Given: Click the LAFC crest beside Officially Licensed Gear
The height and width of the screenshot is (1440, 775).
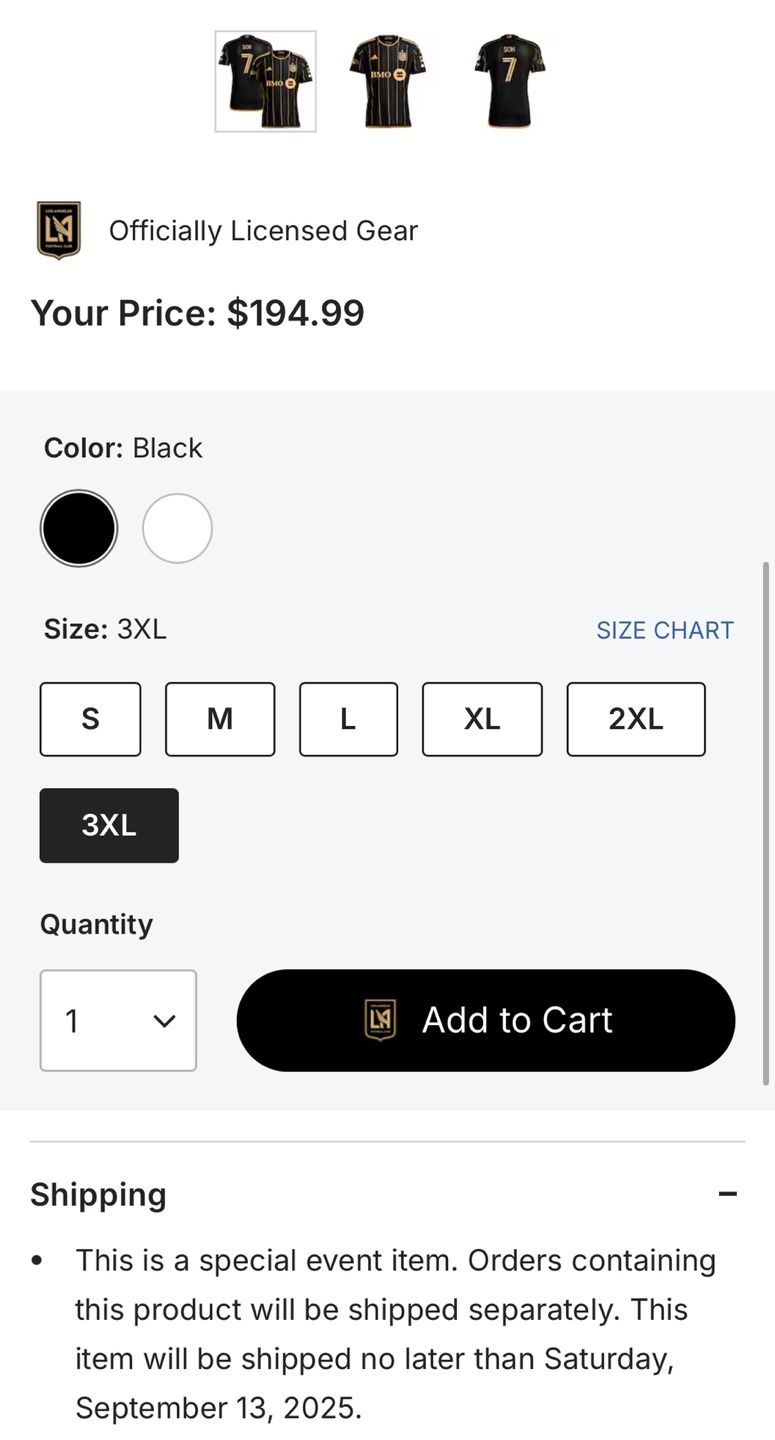Looking at the screenshot, I should coord(58,230).
